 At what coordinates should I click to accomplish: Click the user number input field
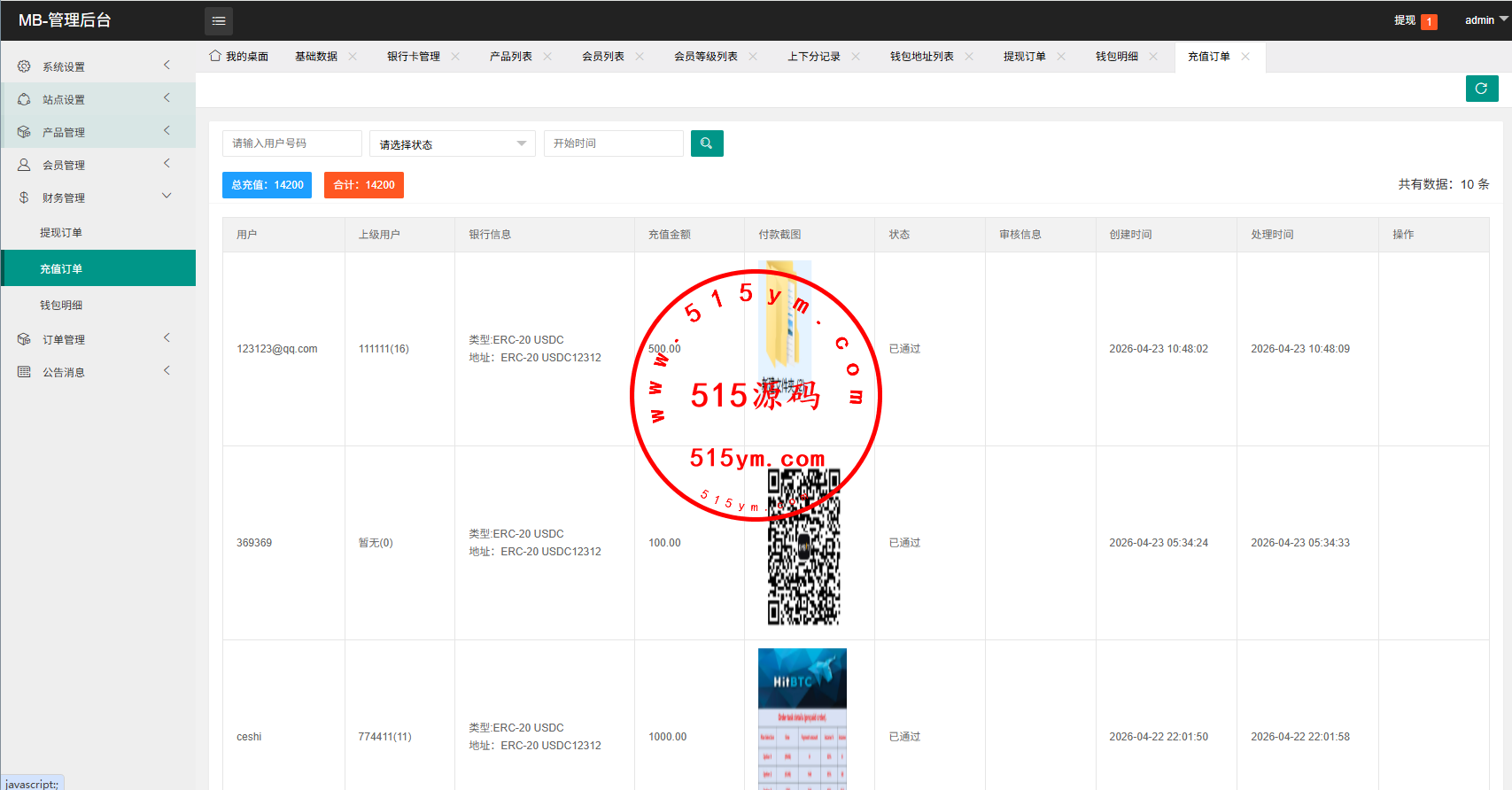291,143
